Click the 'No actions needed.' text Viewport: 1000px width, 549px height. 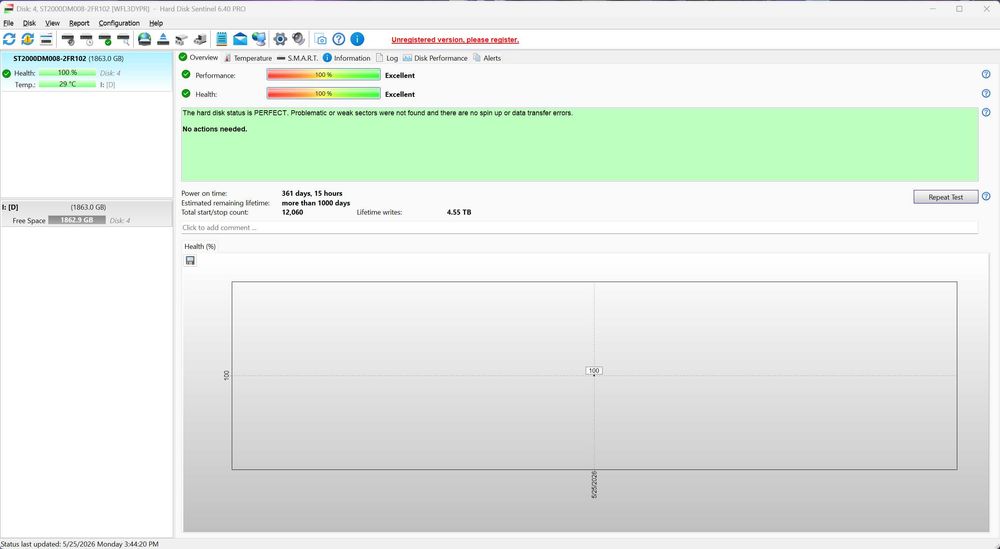coord(215,129)
